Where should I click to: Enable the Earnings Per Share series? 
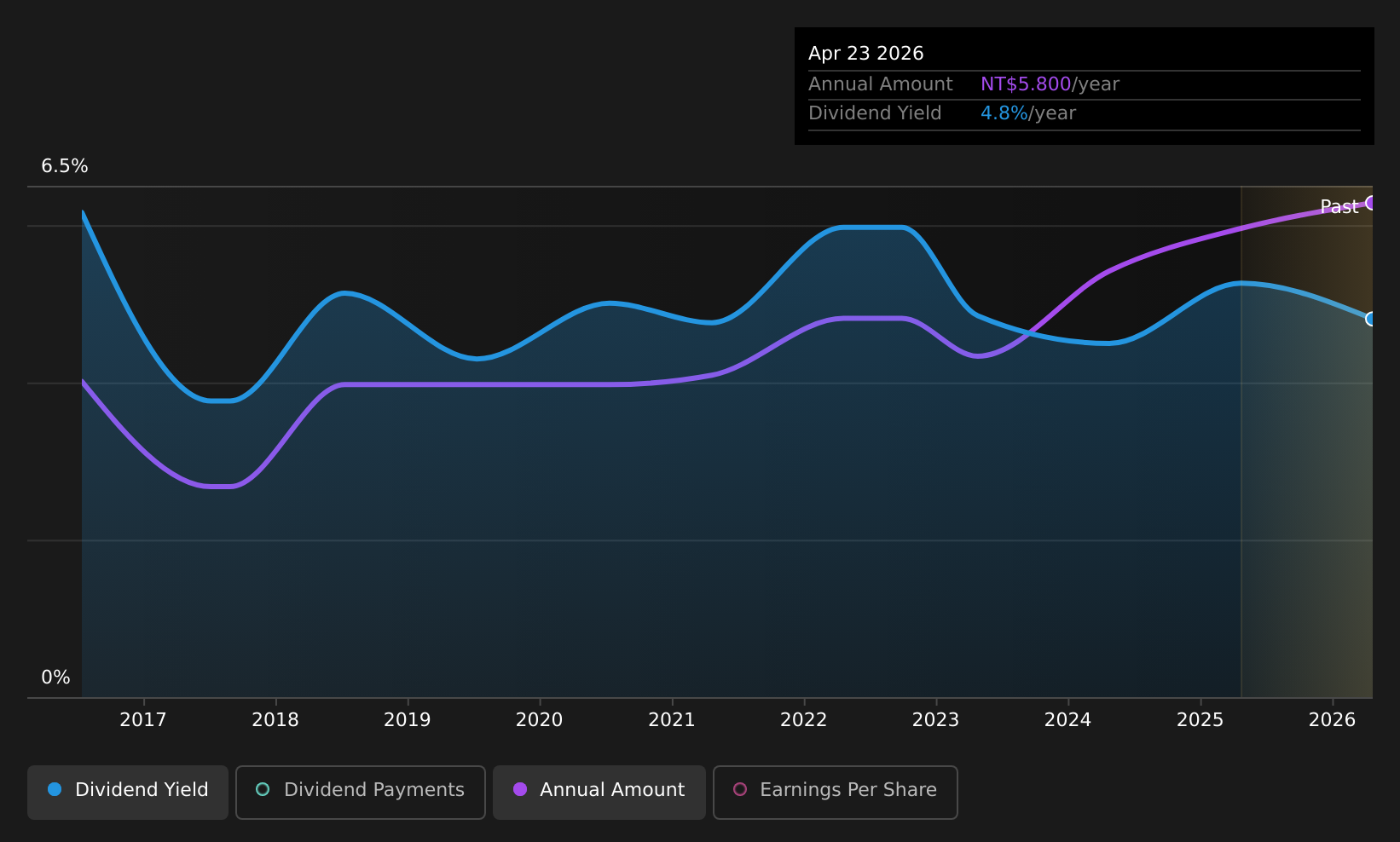(836, 792)
